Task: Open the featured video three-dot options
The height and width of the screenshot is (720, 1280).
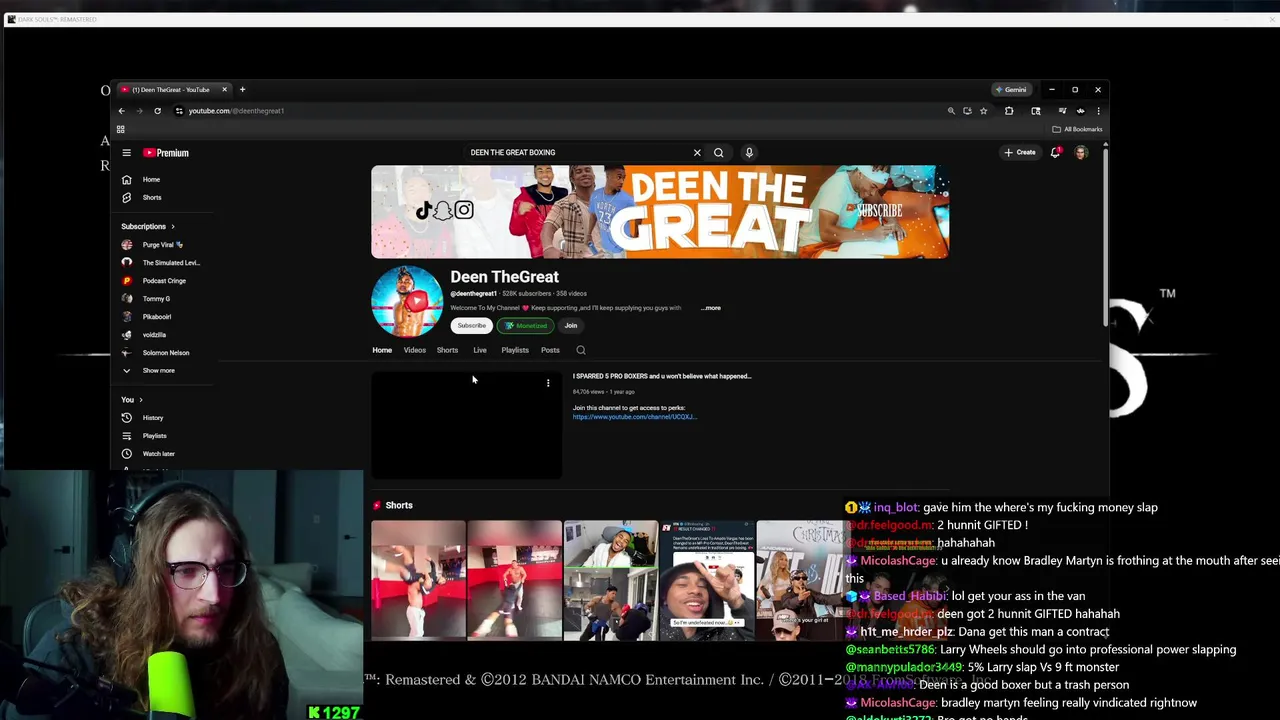Action: coord(548,383)
